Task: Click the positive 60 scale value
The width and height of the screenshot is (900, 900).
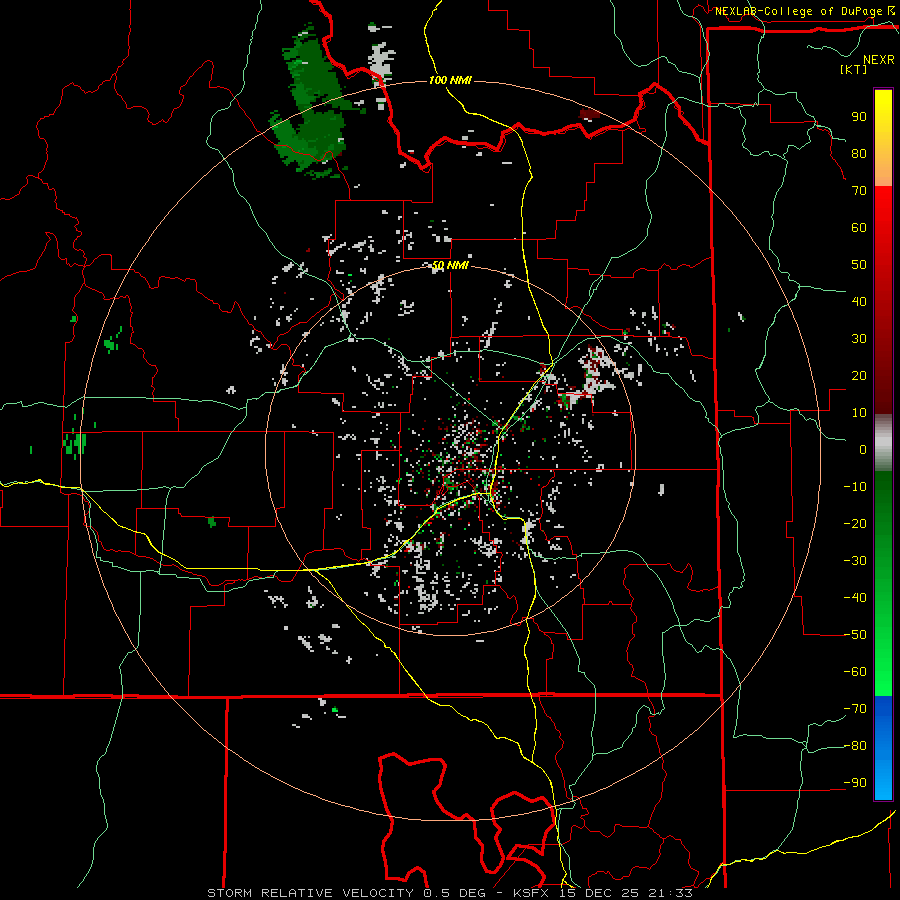Action: pyautogui.click(x=859, y=228)
